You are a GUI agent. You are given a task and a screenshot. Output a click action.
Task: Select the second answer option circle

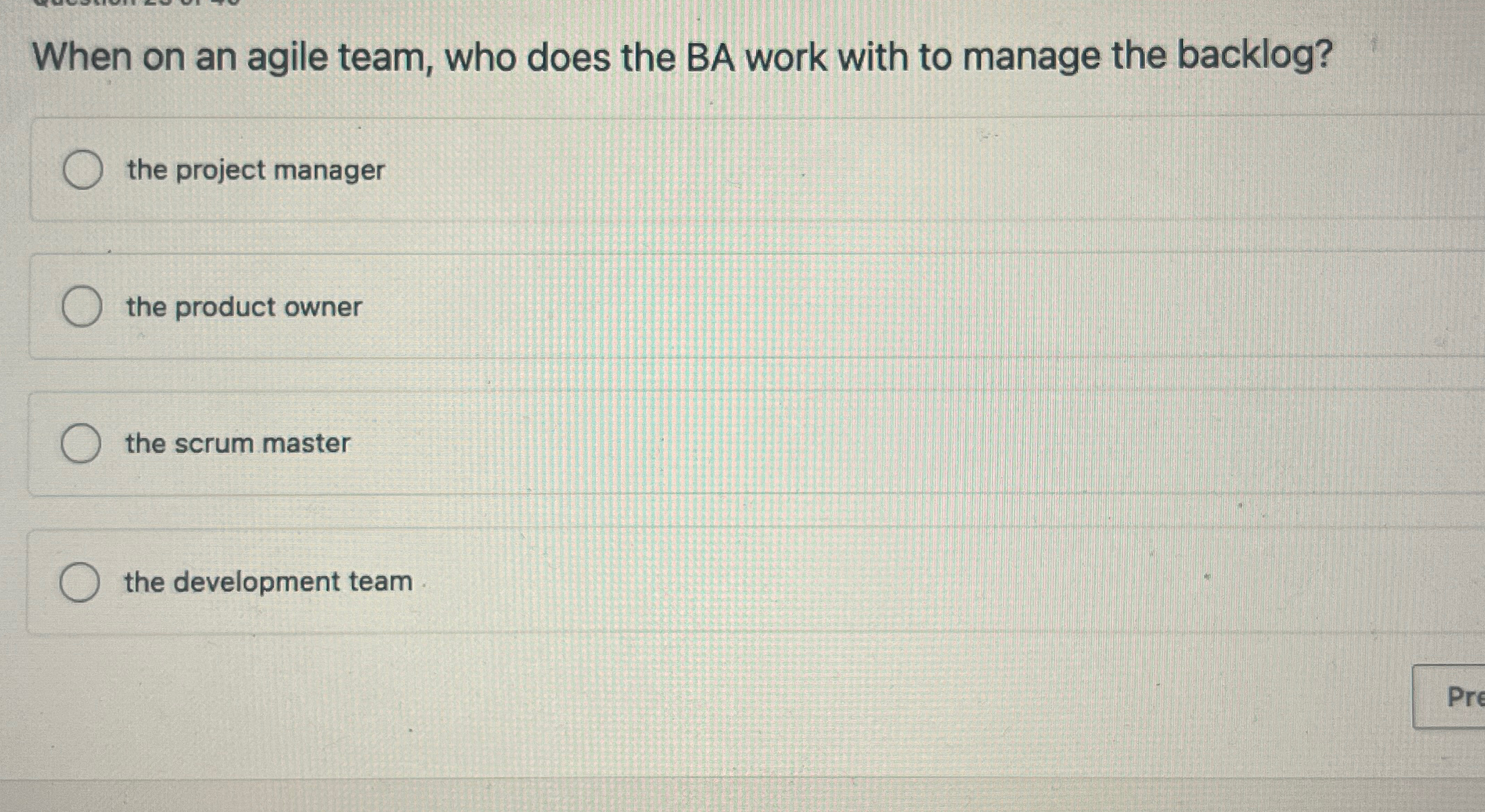pyautogui.click(x=83, y=307)
